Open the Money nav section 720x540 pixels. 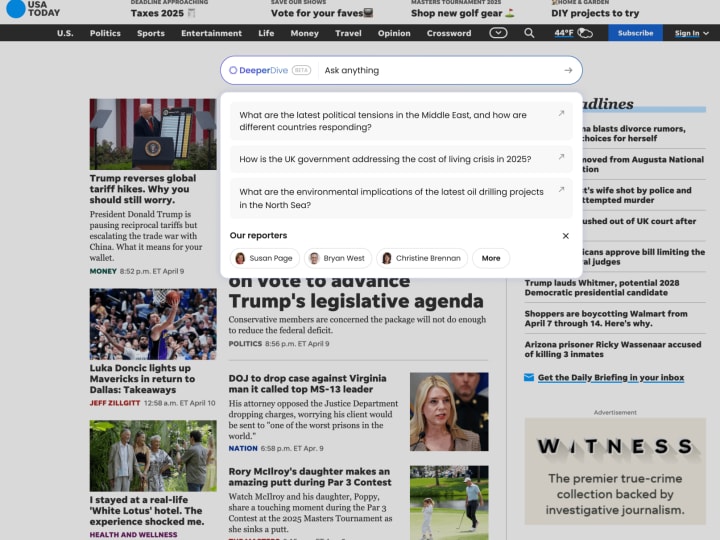pos(304,33)
